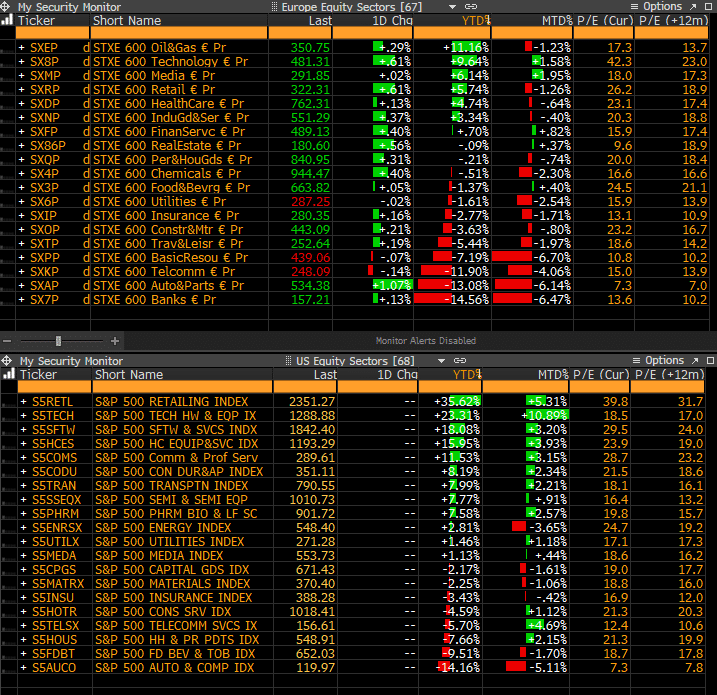Viewport: 717px width, 695px height.
Task: Click the grip icon before US Equity Sectors
Action: click(x=288, y=360)
